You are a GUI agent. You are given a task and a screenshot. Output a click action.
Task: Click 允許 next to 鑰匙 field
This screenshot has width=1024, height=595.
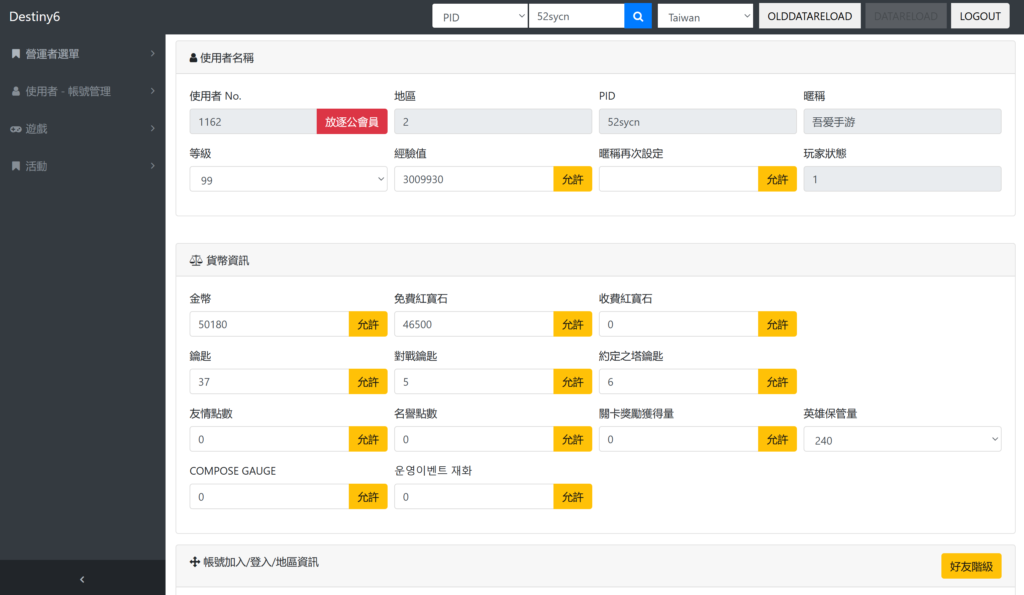tap(368, 381)
